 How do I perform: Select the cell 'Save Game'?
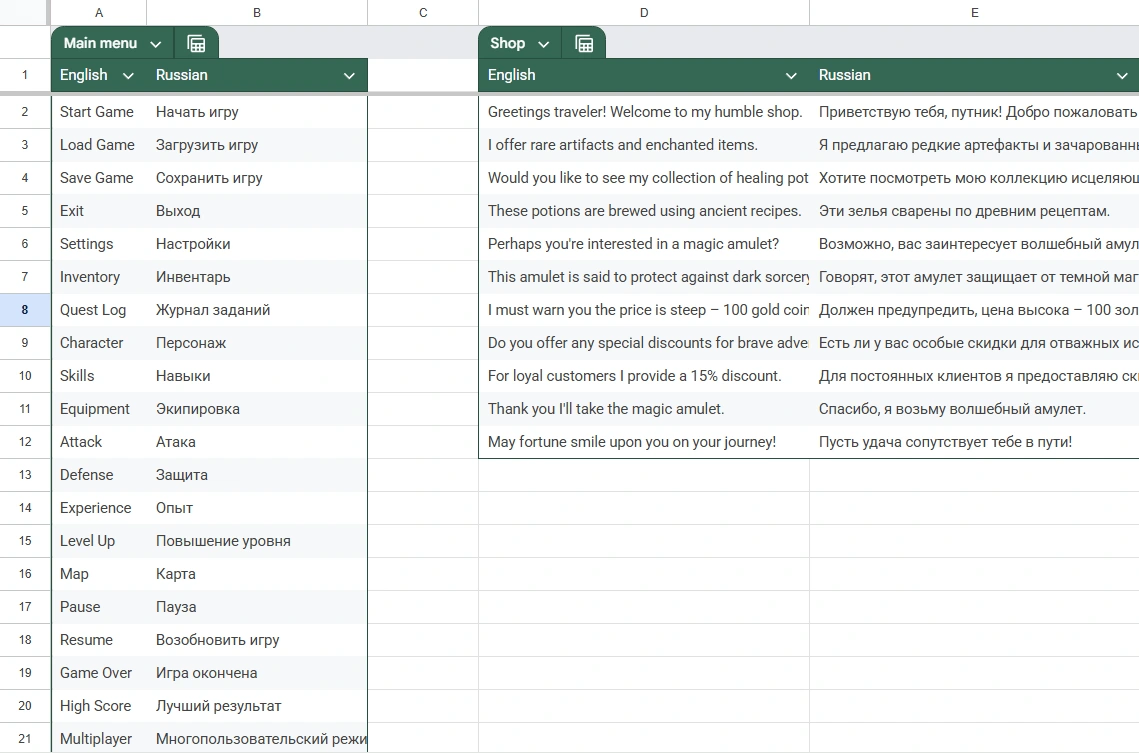pos(99,178)
